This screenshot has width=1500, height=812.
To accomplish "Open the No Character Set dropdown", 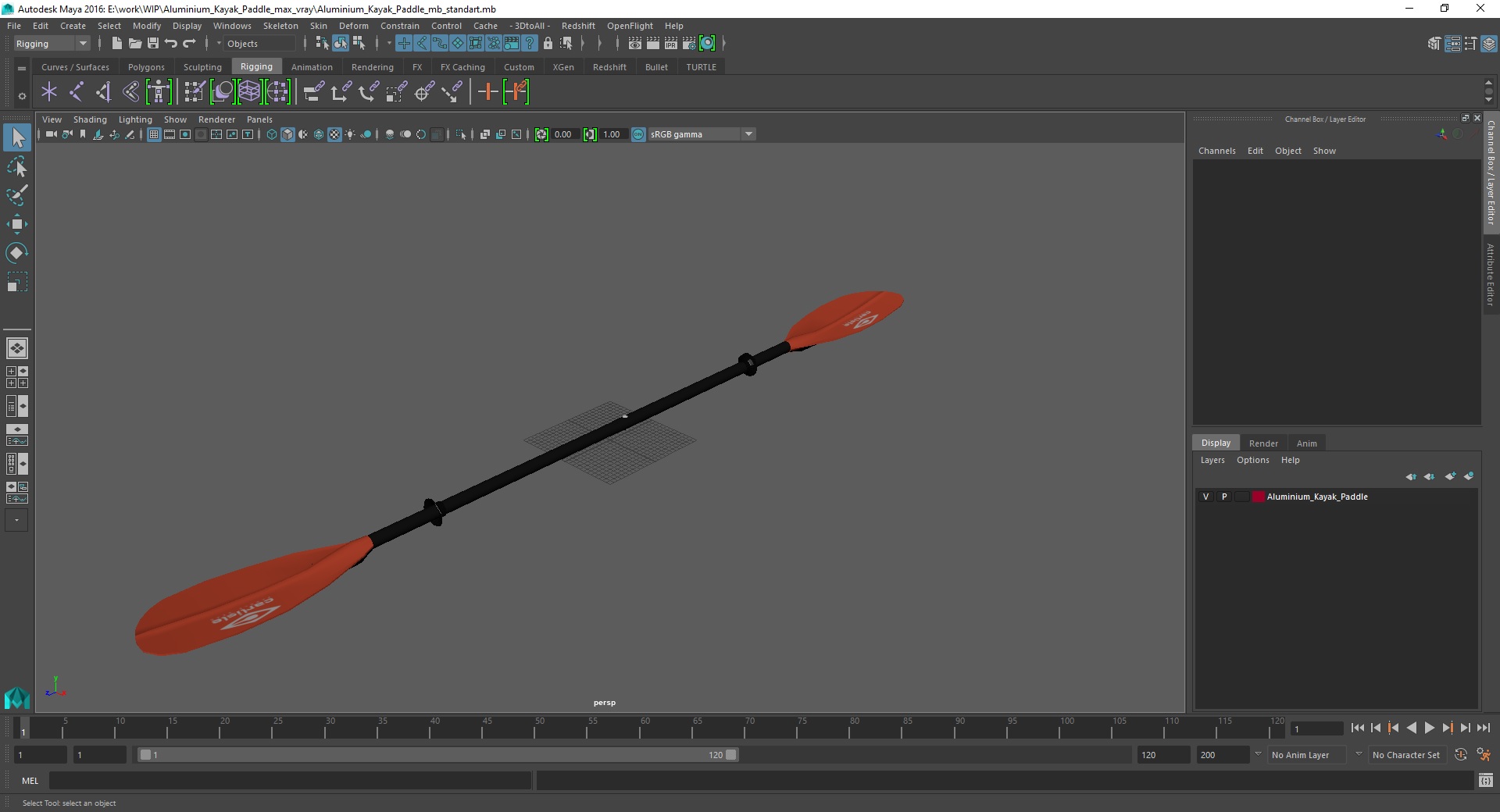I will coord(1407,755).
